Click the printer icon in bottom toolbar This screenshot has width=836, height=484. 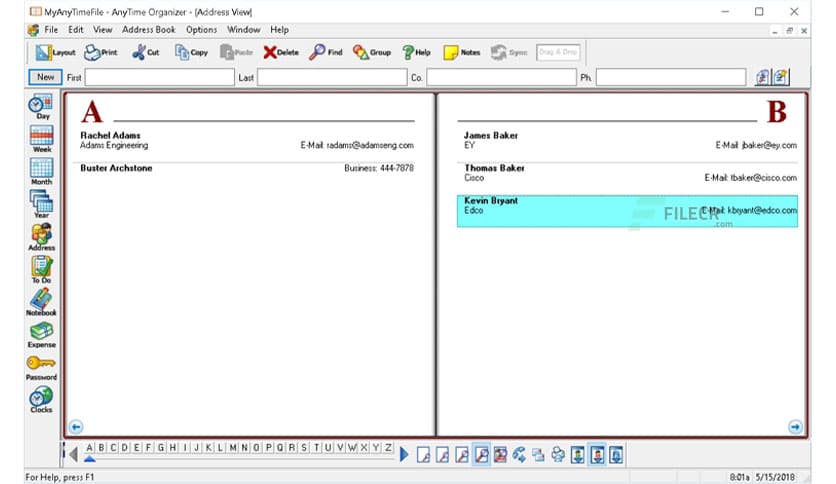(558, 455)
